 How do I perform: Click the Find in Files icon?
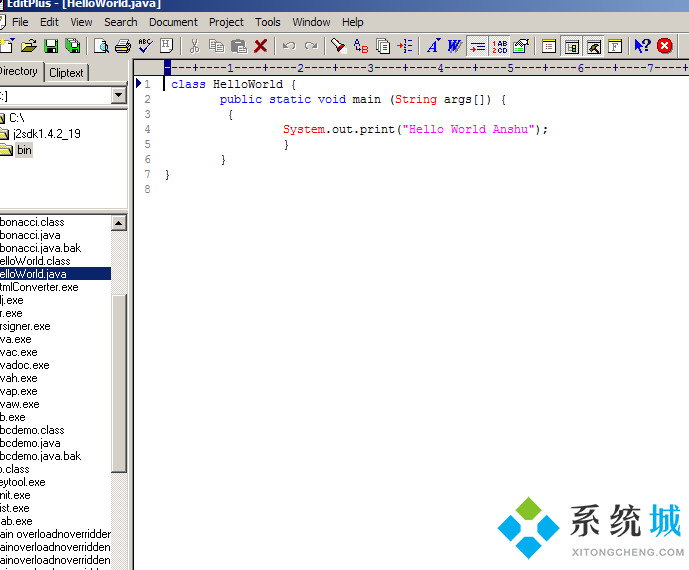click(x=383, y=46)
